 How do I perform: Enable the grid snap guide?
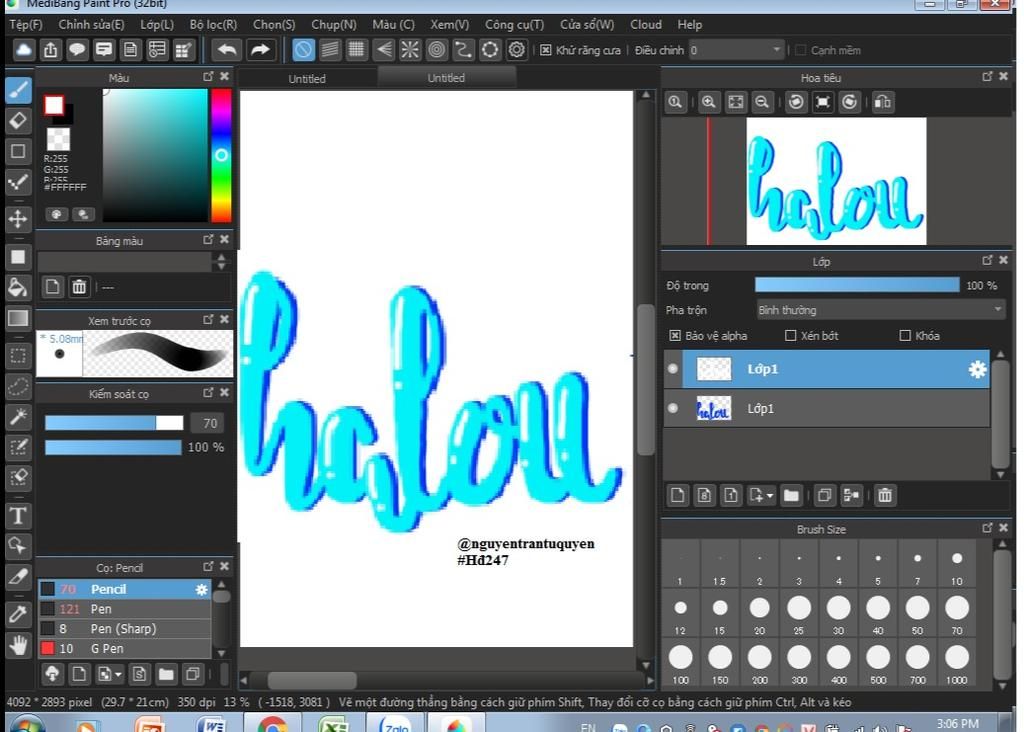click(357, 50)
